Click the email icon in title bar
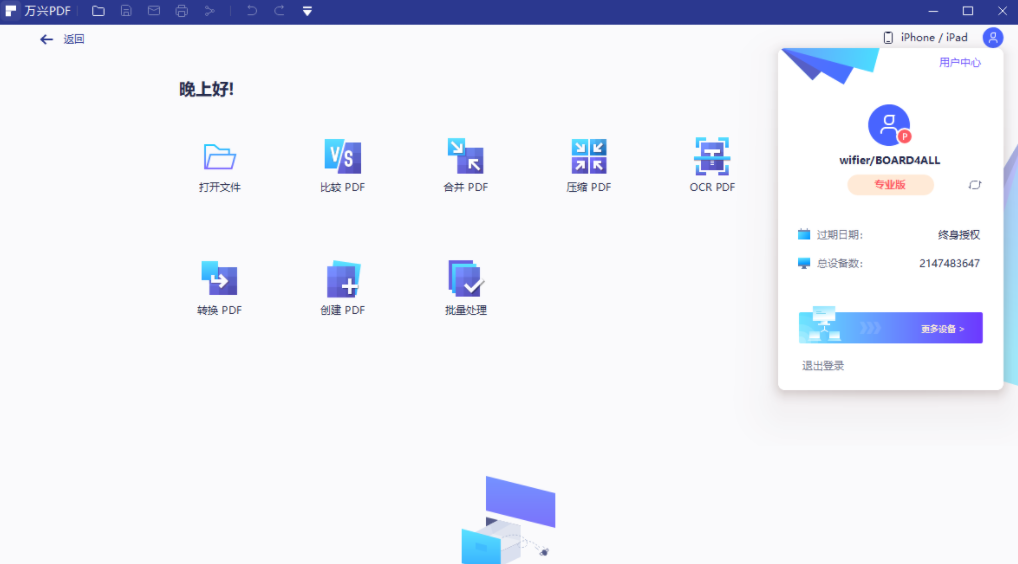Image resolution: width=1018 pixels, height=564 pixels. 154,11
